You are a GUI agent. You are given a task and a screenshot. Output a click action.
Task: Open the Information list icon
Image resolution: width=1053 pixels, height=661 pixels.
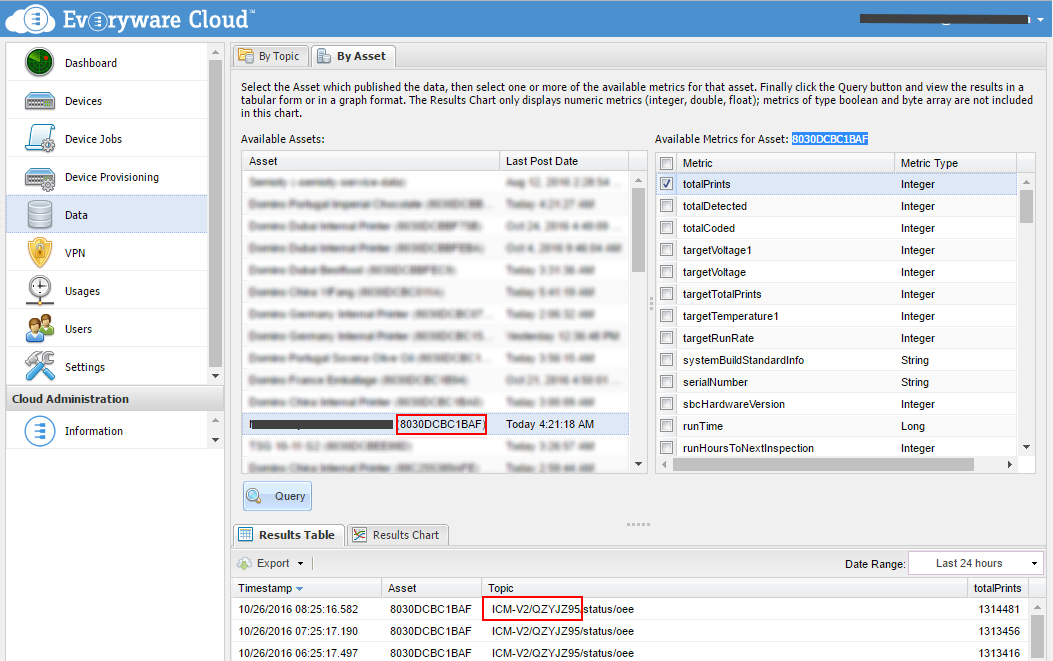(40, 431)
